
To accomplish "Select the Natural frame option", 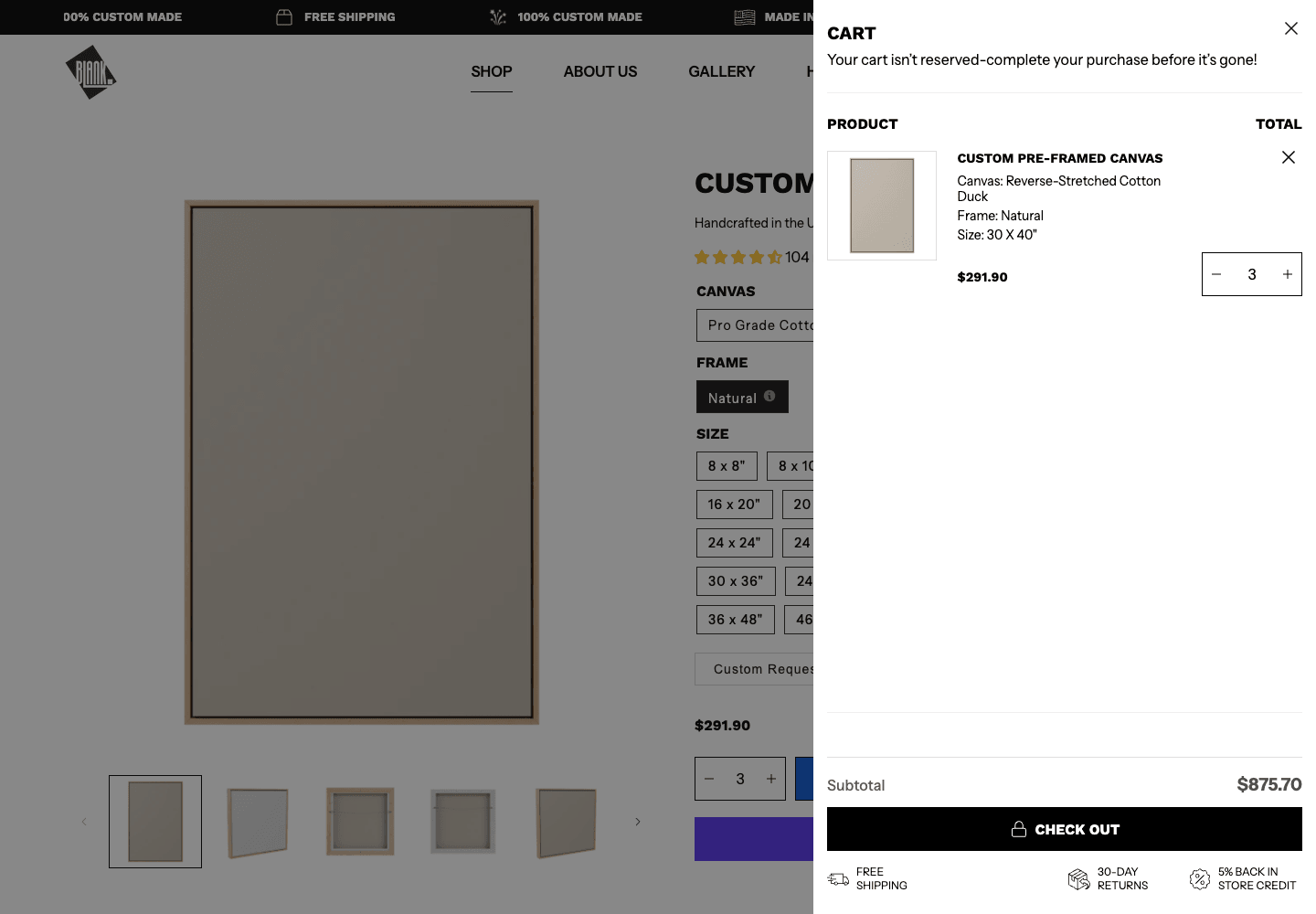I will pyautogui.click(x=742, y=397).
